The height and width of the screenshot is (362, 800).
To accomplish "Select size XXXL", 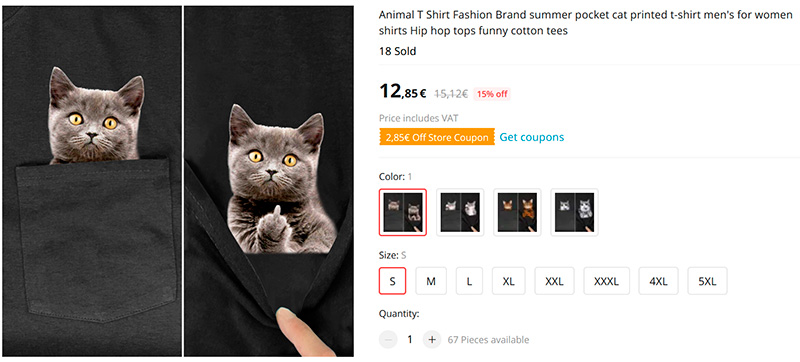I will (606, 281).
